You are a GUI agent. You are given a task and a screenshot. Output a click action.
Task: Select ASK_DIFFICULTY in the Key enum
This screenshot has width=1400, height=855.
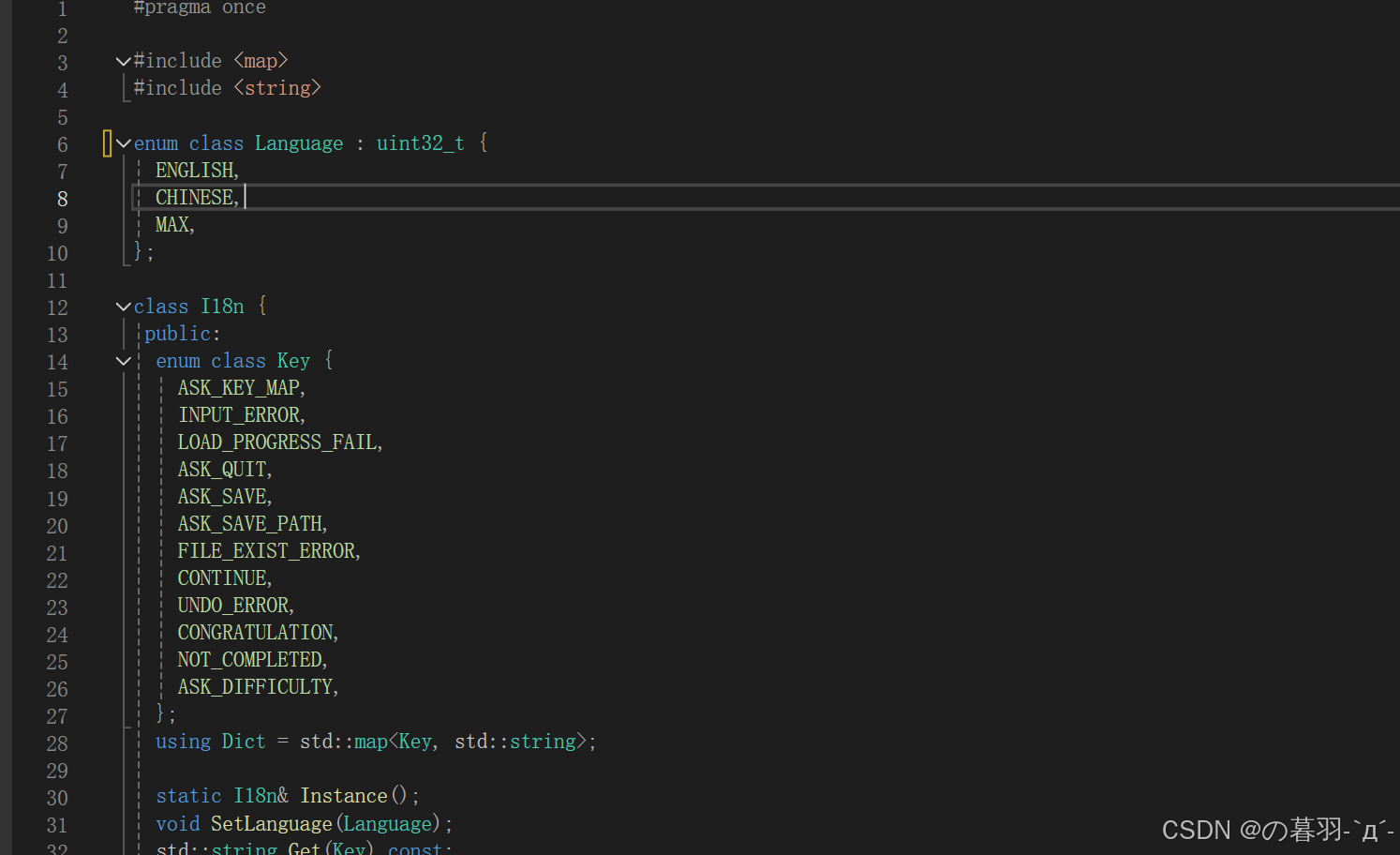coord(255,686)
